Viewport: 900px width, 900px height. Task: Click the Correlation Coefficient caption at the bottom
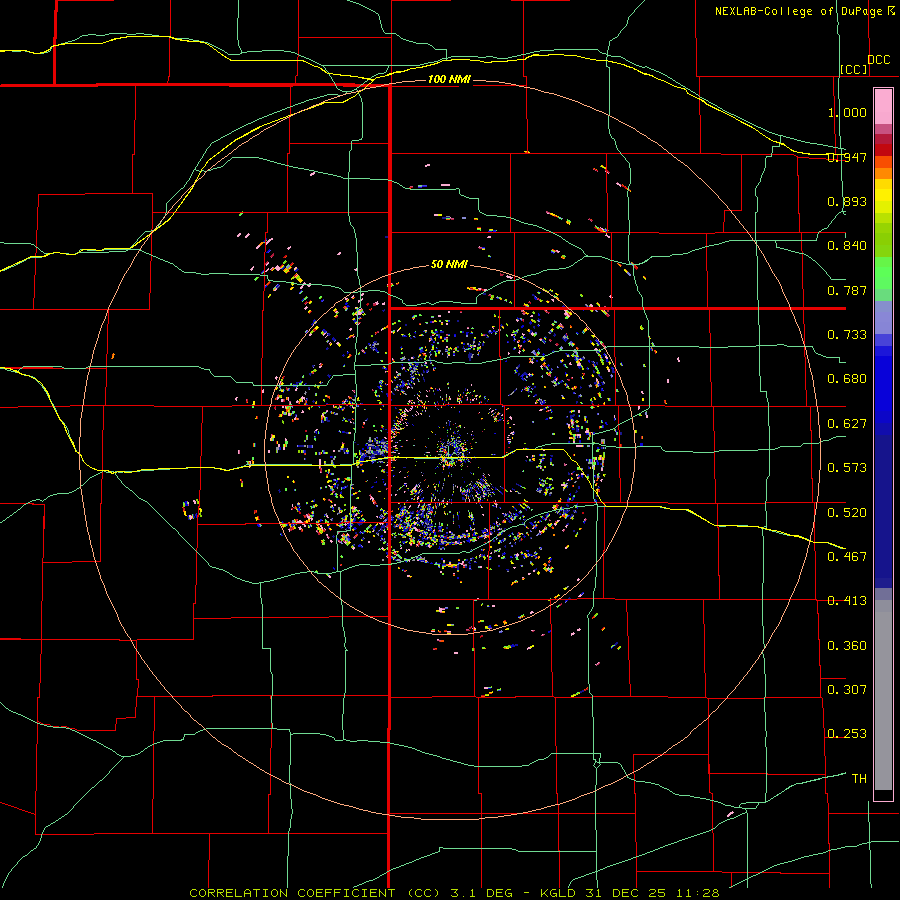455,893
